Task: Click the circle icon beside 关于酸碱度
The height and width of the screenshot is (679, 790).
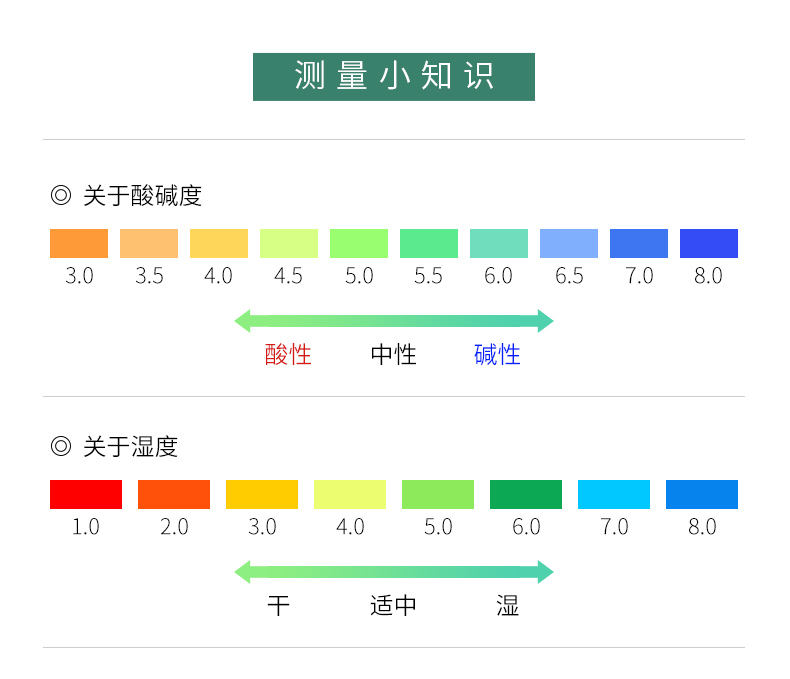Action: click(61, 195)
